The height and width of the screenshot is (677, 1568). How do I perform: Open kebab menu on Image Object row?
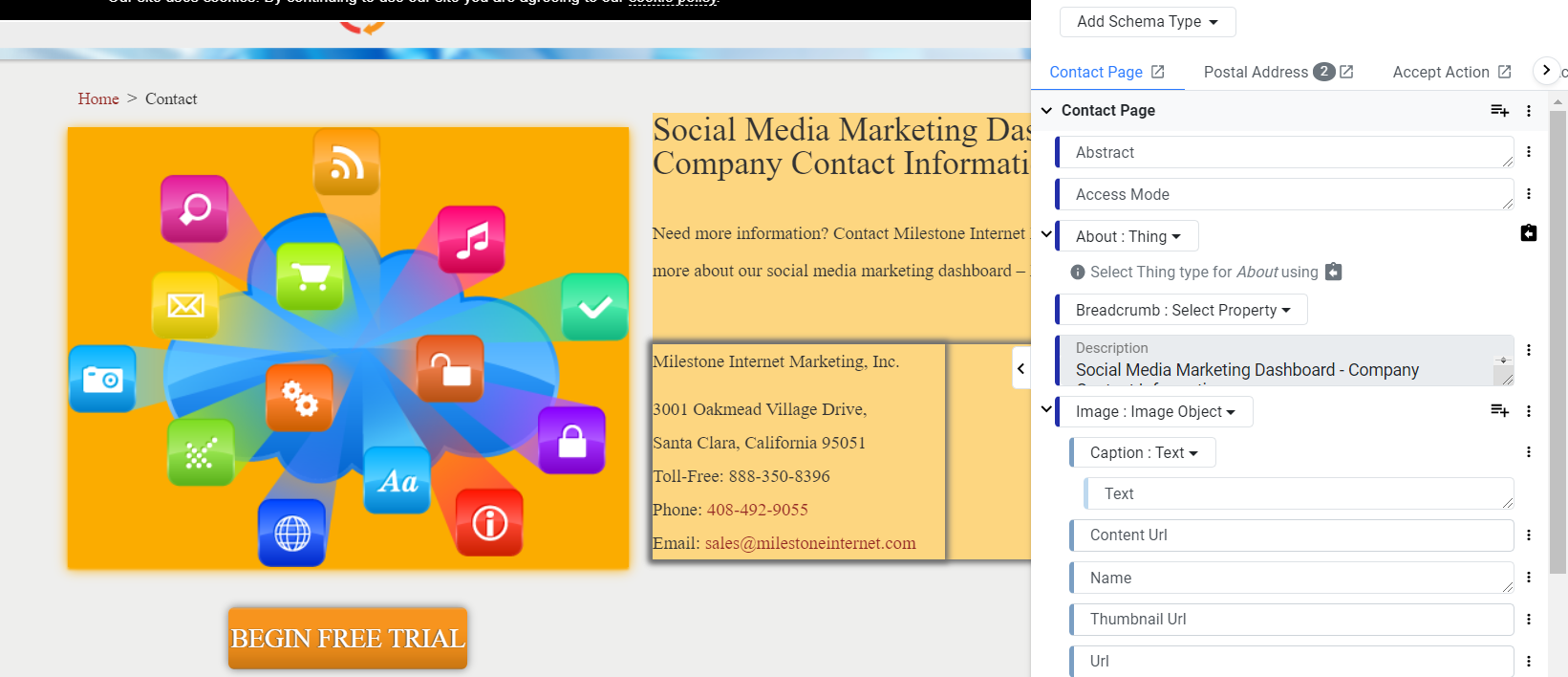(1529, 411)
